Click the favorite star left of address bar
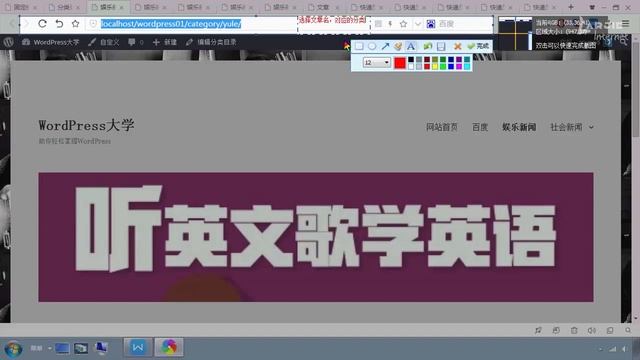 76,24
